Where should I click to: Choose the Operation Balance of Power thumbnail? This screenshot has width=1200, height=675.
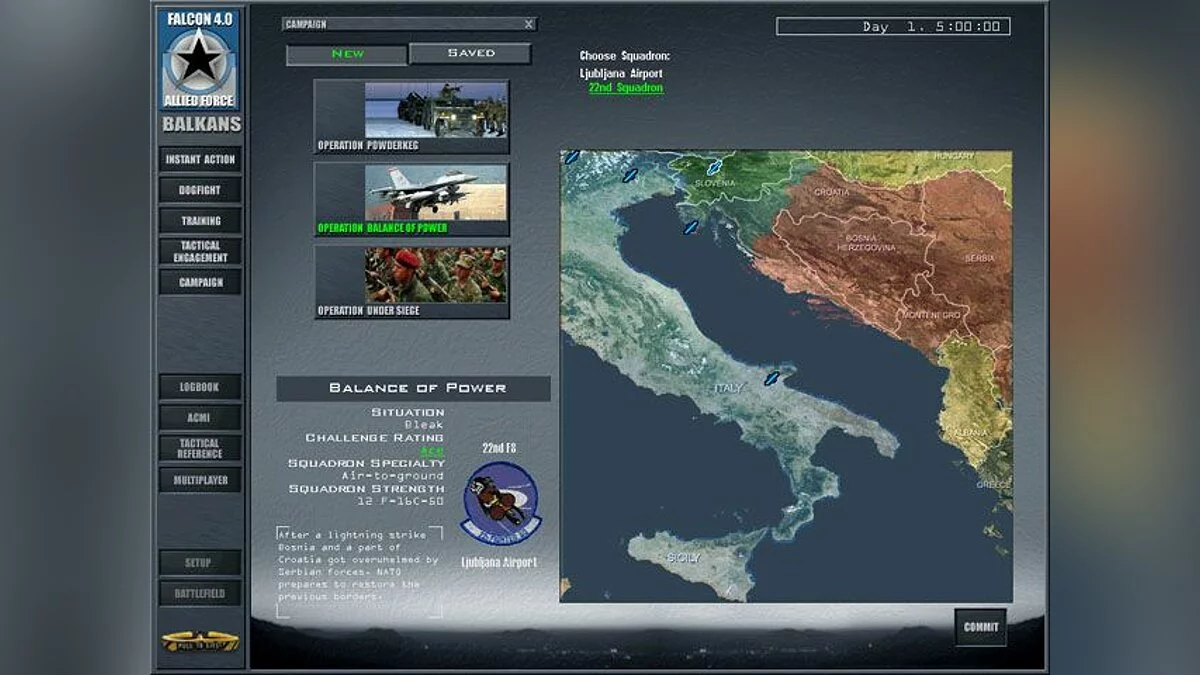coord(411,199)
